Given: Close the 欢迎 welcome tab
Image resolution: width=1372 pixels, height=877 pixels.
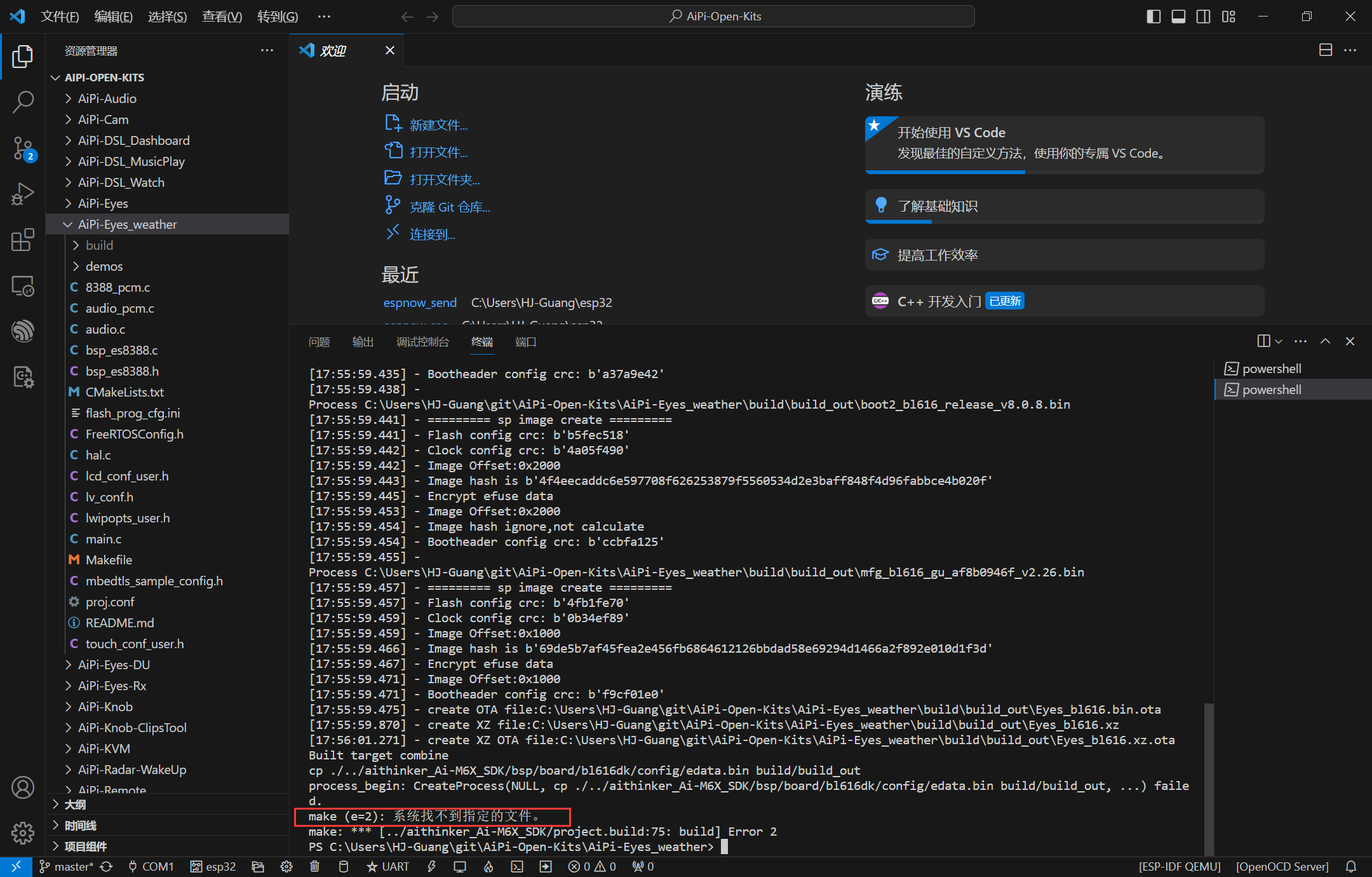Looking at the screenshot, I should (390, 50).
